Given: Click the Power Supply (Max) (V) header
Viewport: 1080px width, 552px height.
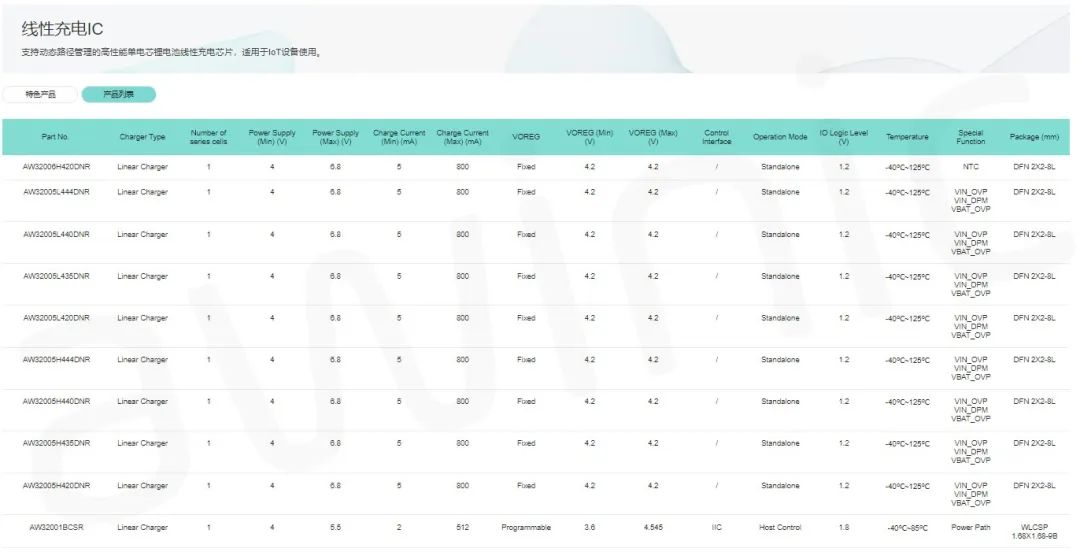Looking at the screenshot, I should (x=335, y=137).
